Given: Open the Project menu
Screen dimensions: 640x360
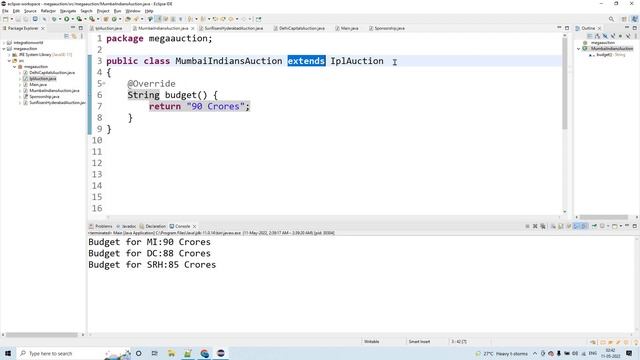Looking at the screenshot, I should tap(102, 11).
